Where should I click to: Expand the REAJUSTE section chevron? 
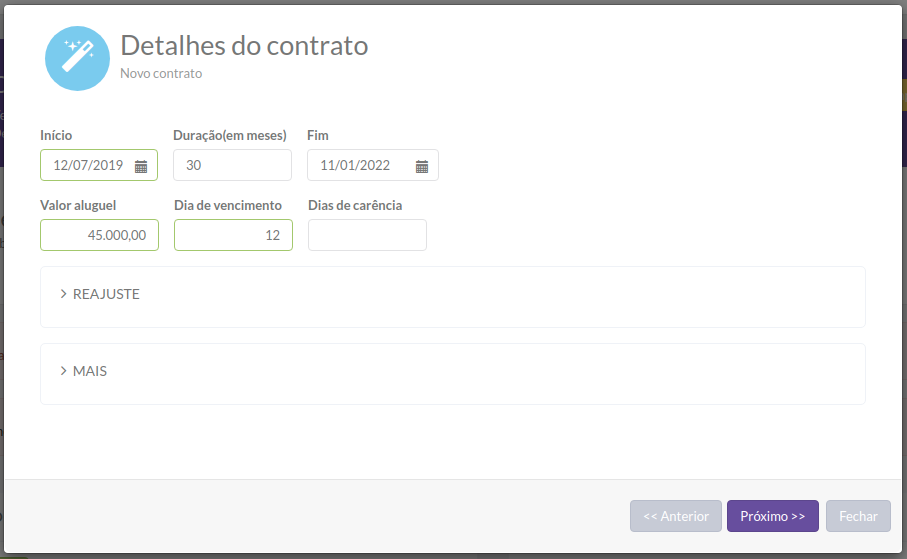click(x=64, y=294)
